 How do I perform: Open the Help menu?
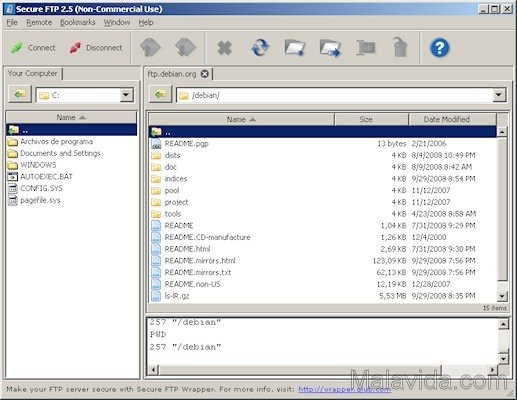146,23
